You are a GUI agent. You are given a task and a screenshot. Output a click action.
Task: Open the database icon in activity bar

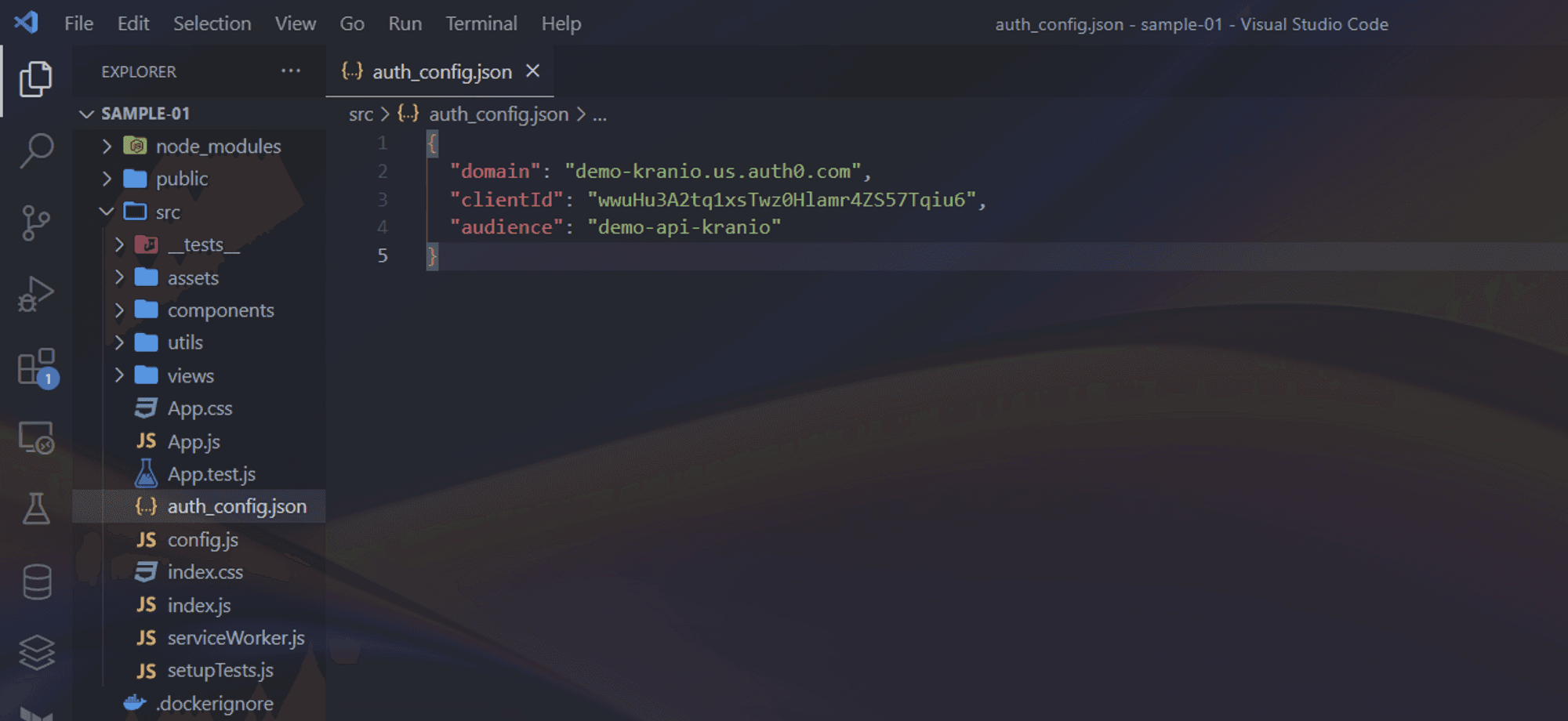pyautogui.click(x=36, y=582)
